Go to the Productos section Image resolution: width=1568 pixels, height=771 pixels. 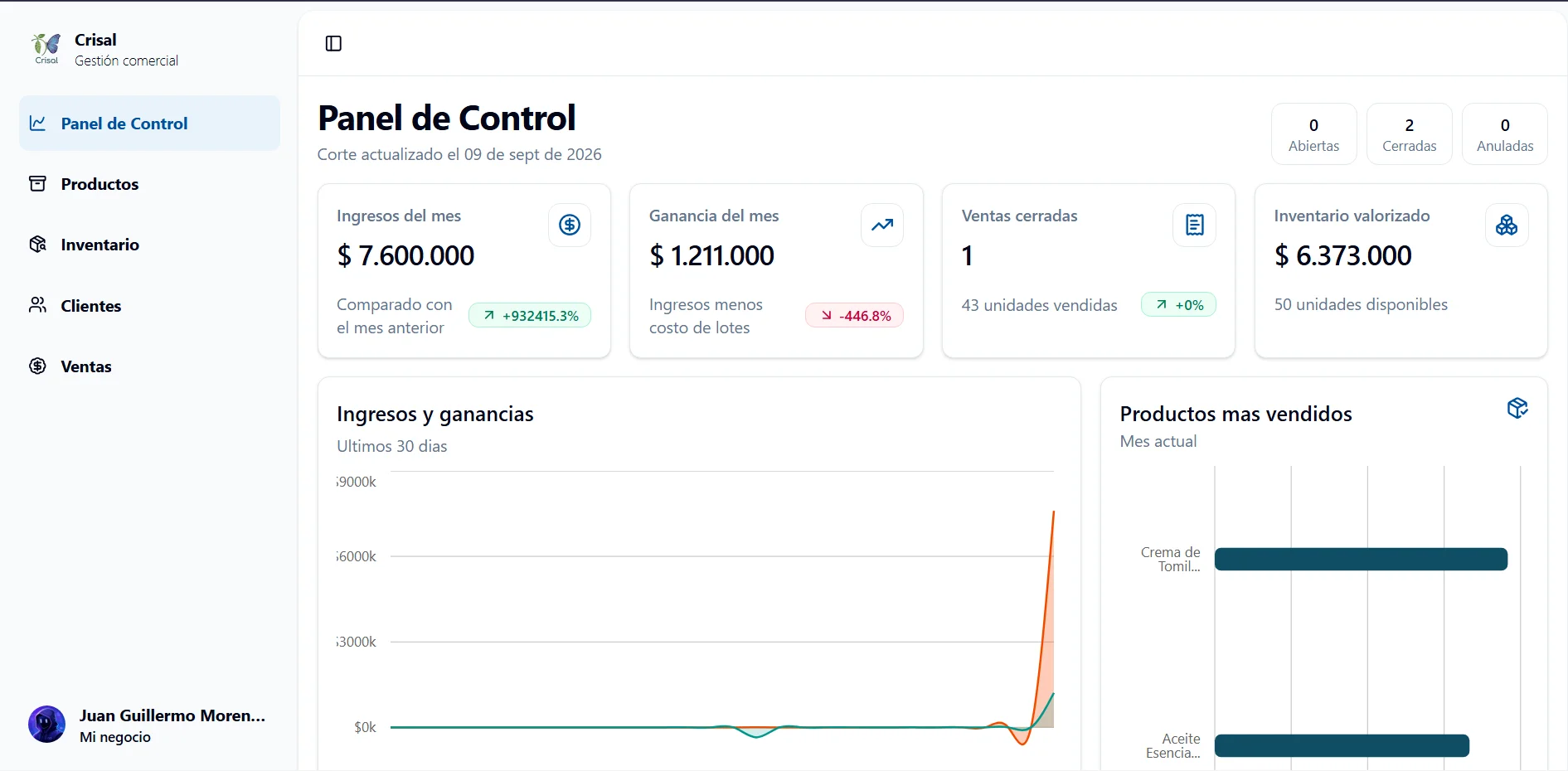click(149, 184)
